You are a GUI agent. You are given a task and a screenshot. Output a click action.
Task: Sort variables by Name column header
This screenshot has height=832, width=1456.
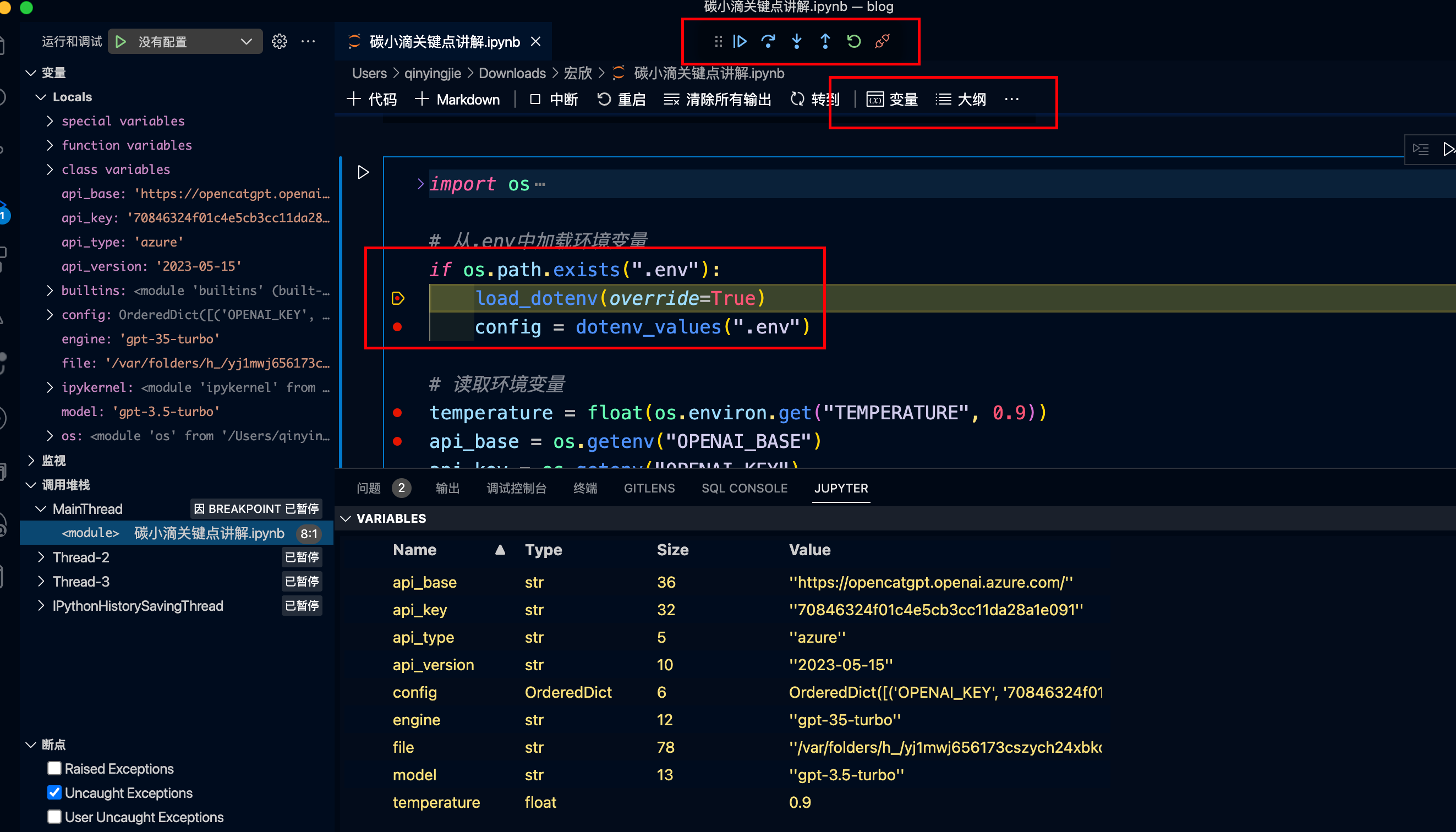click(414, 550)
